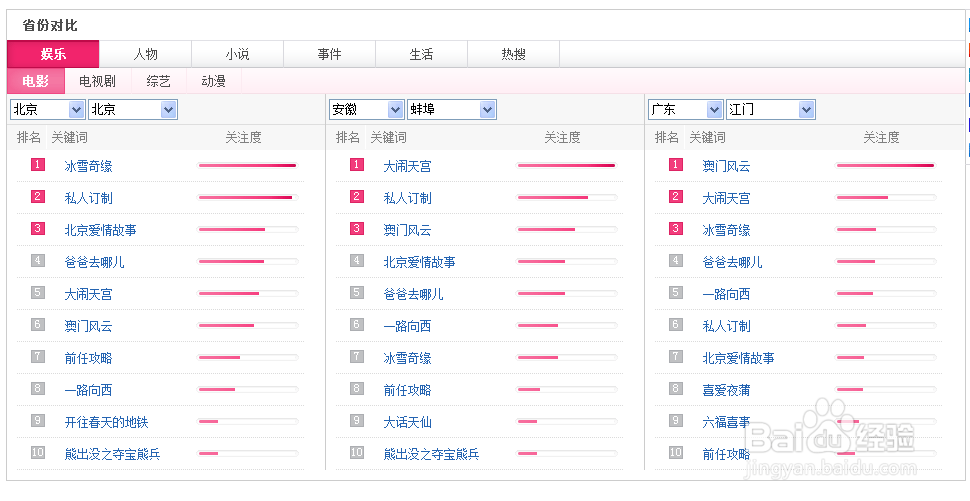Click the 省份对比 heading
970x501 pixels.
point(50,25)
